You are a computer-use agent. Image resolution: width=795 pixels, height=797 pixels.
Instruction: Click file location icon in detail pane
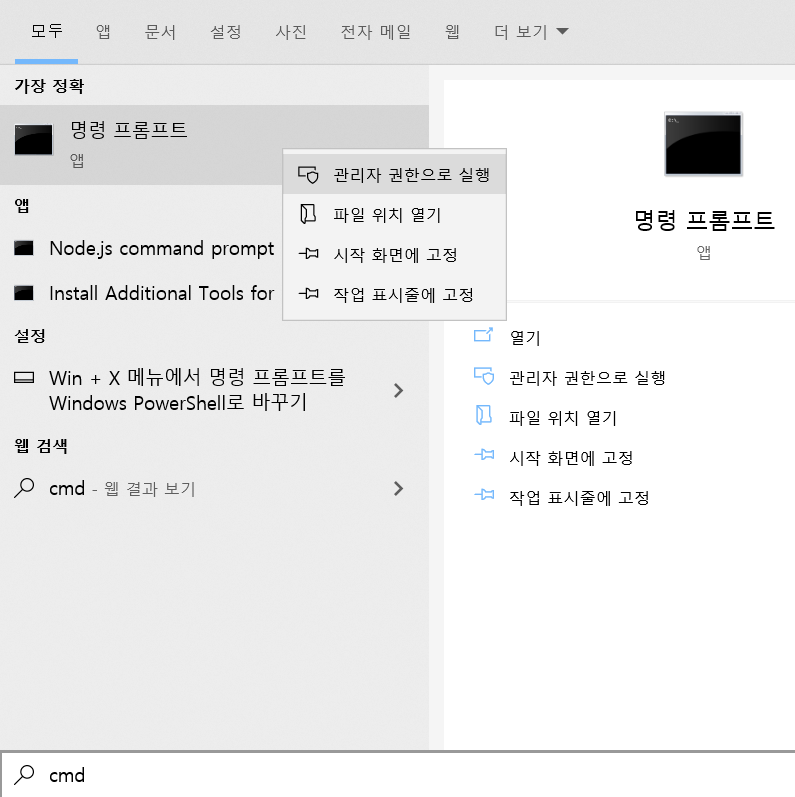point(483,415)
